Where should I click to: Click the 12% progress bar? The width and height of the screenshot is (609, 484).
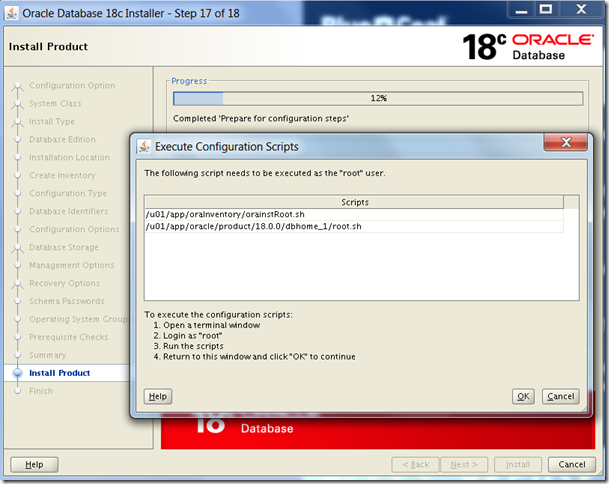[378, 98]
